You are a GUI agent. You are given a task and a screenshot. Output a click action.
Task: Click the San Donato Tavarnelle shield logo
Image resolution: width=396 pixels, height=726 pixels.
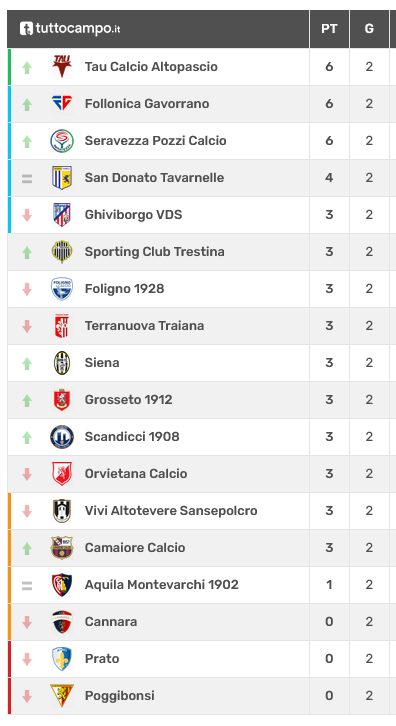pyautogui.click(x=62, y=178)
